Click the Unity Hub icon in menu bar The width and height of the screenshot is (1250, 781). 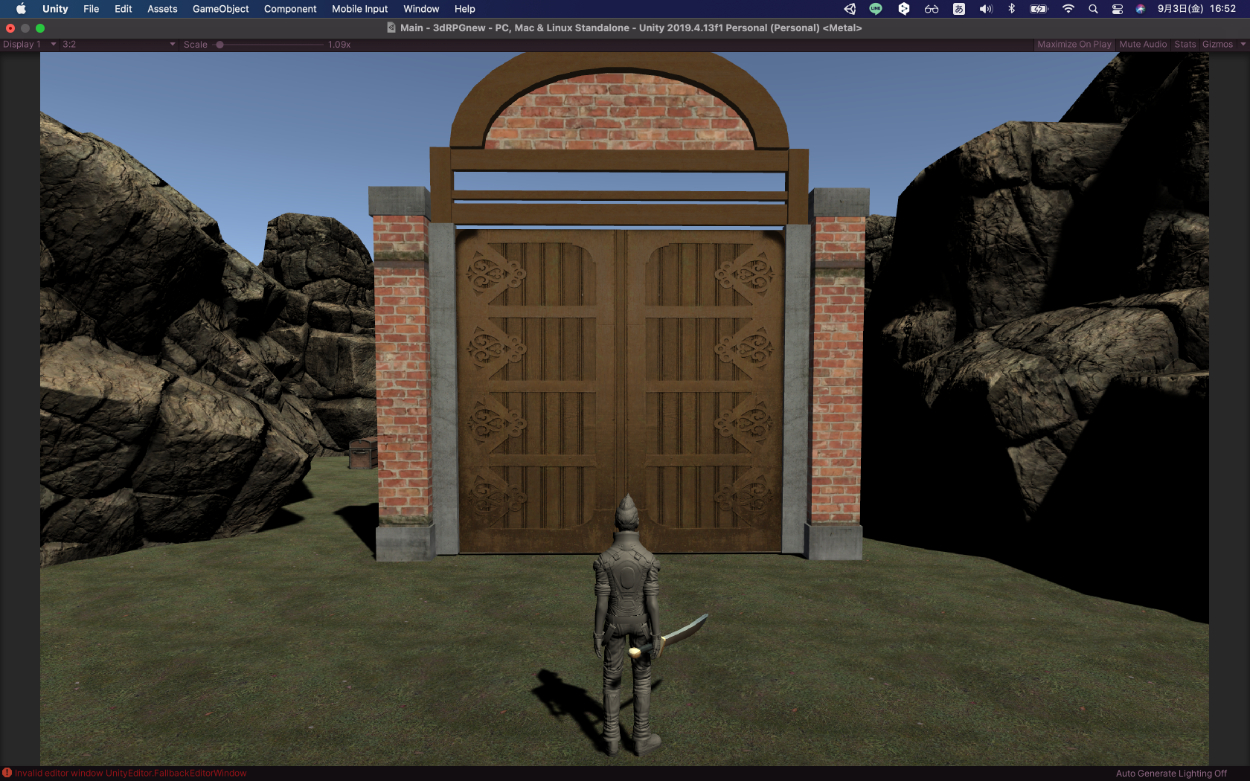tap(849, 9)
